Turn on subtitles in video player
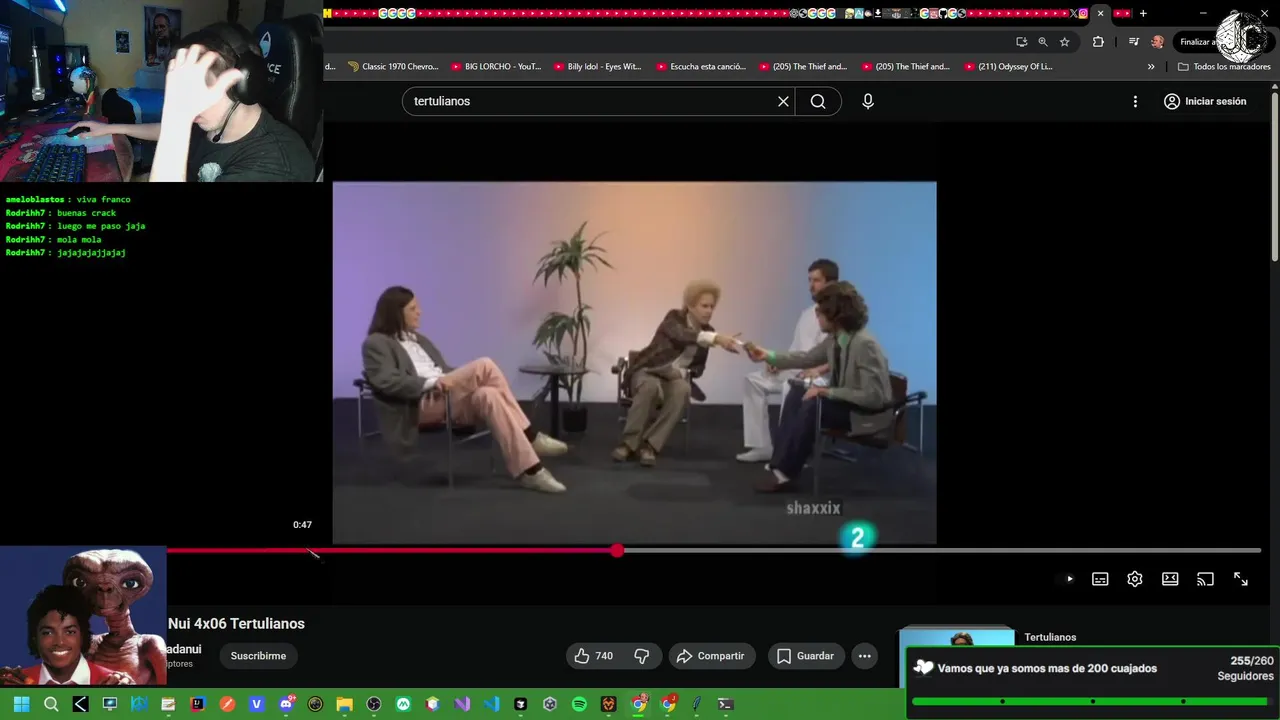Screen dimensions: 1280x720 [1100, 579]
